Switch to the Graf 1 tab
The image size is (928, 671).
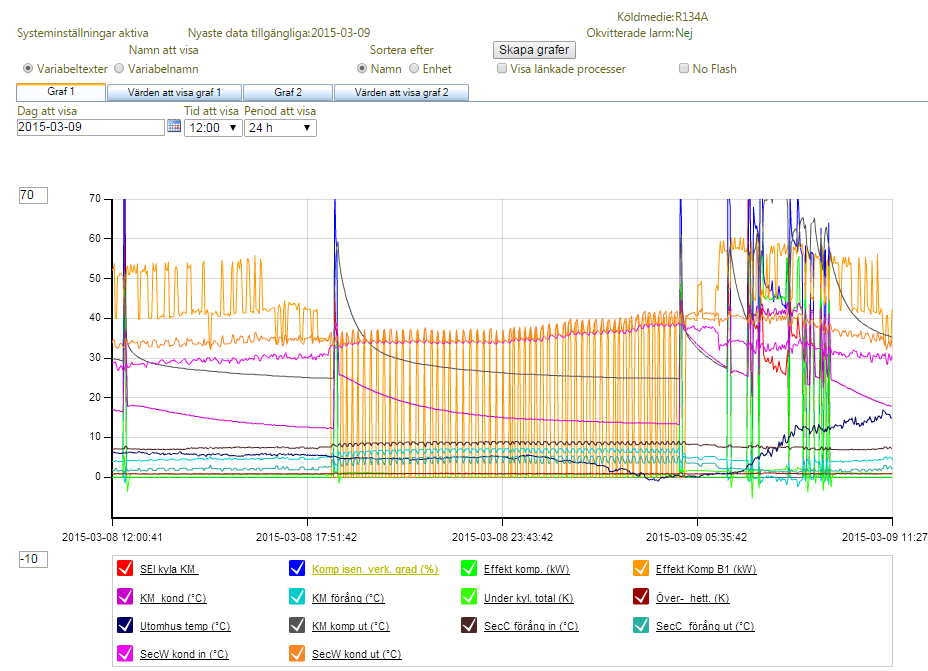[61, 92]
